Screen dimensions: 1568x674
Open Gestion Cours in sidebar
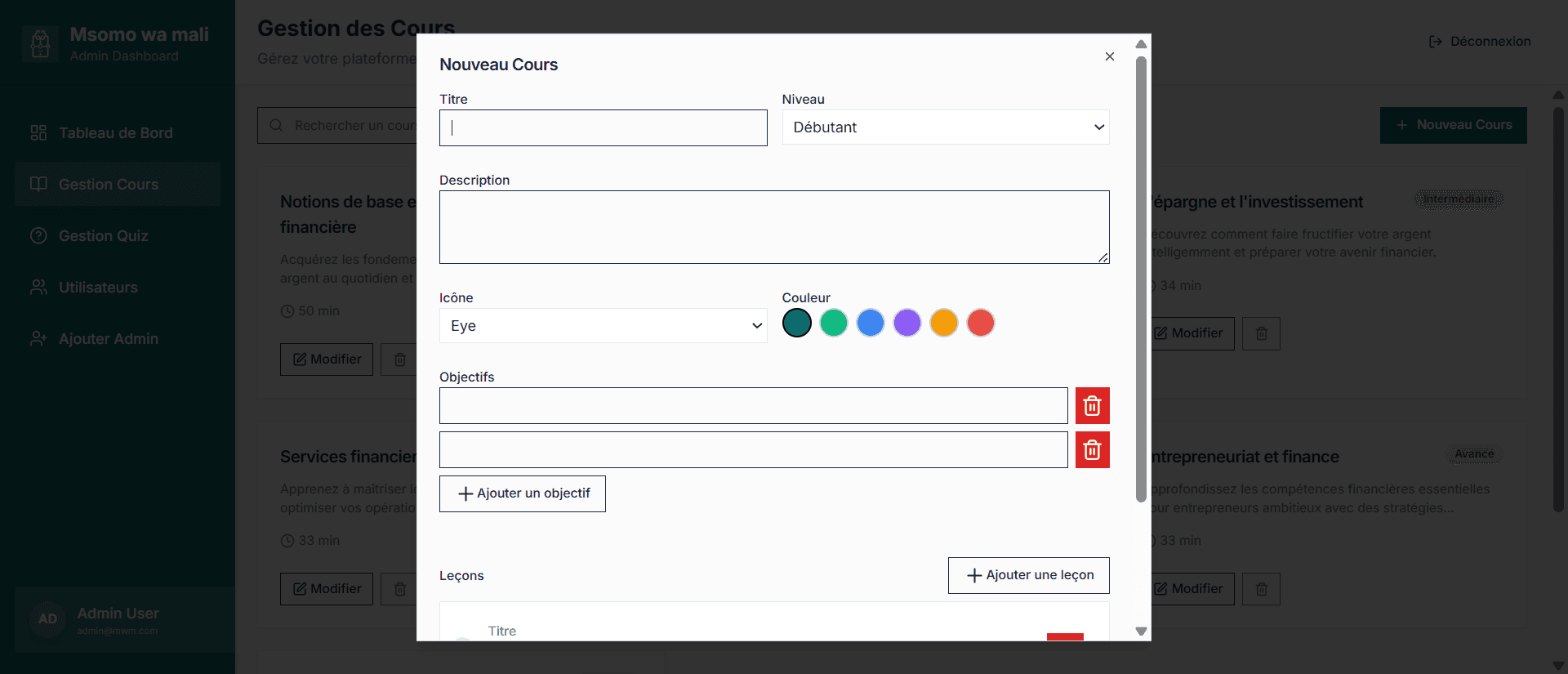tap(118, 185)
